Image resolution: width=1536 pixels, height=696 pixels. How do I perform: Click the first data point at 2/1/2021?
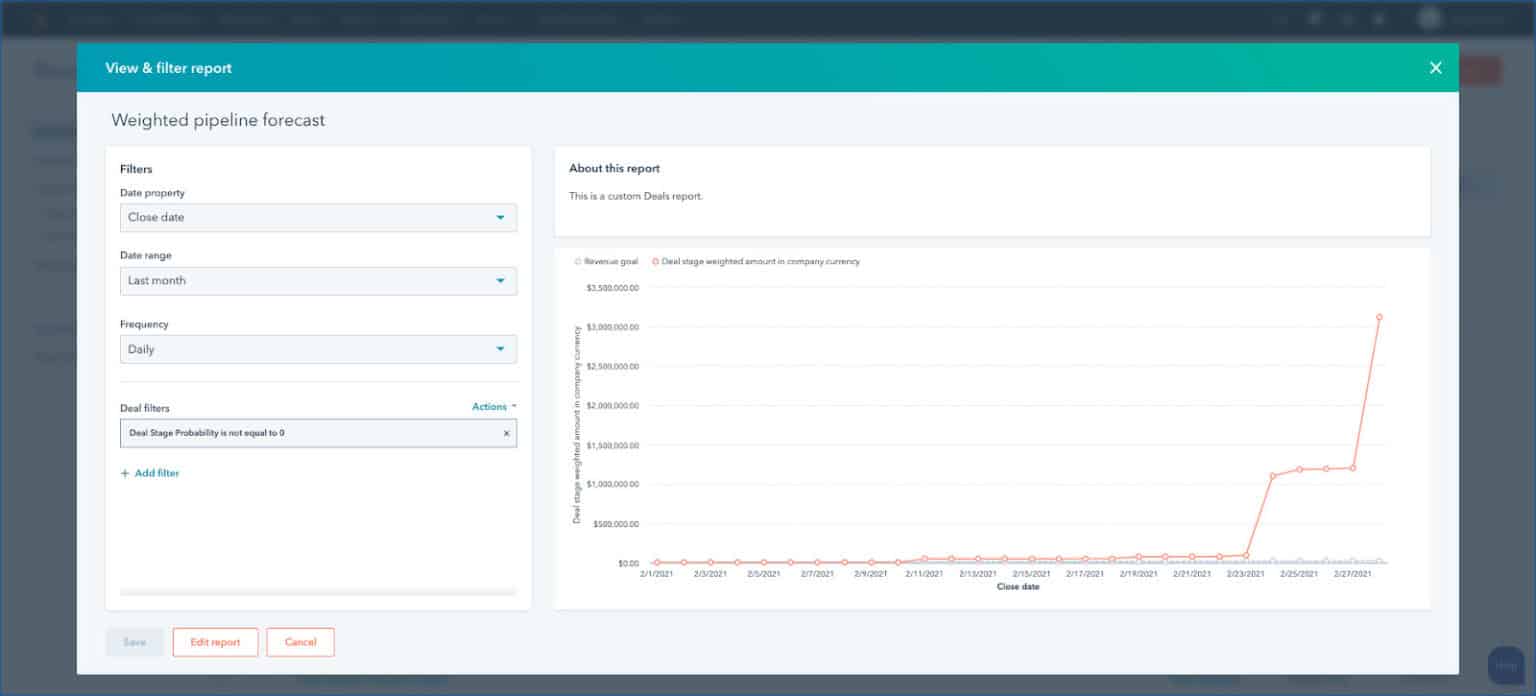click(657, 563)
